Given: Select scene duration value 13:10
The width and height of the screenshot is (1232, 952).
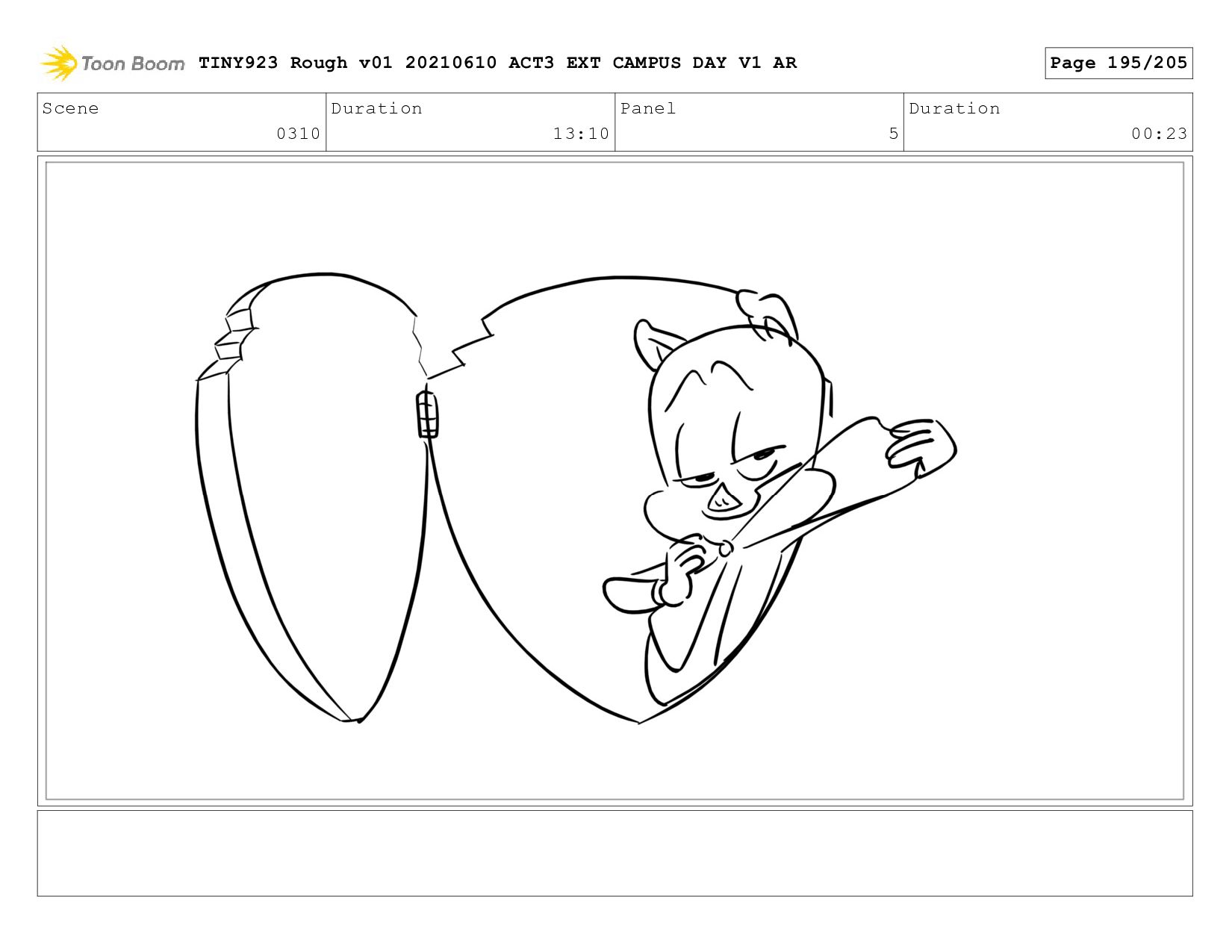Looking at the screenshot, I should pyautogui.click(x=581, y=134).
